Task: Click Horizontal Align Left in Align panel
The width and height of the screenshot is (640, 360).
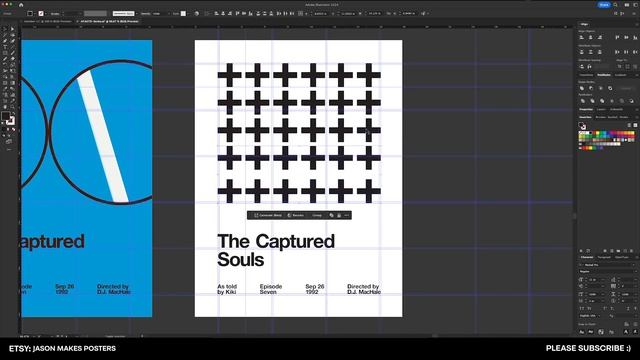Action: 582,37
